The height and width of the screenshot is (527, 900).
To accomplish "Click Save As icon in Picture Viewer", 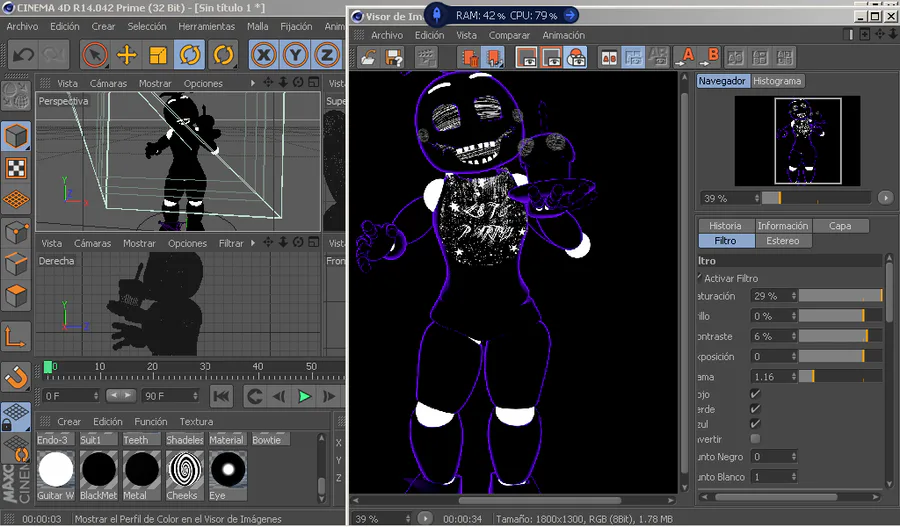I will tap(394, 57).
